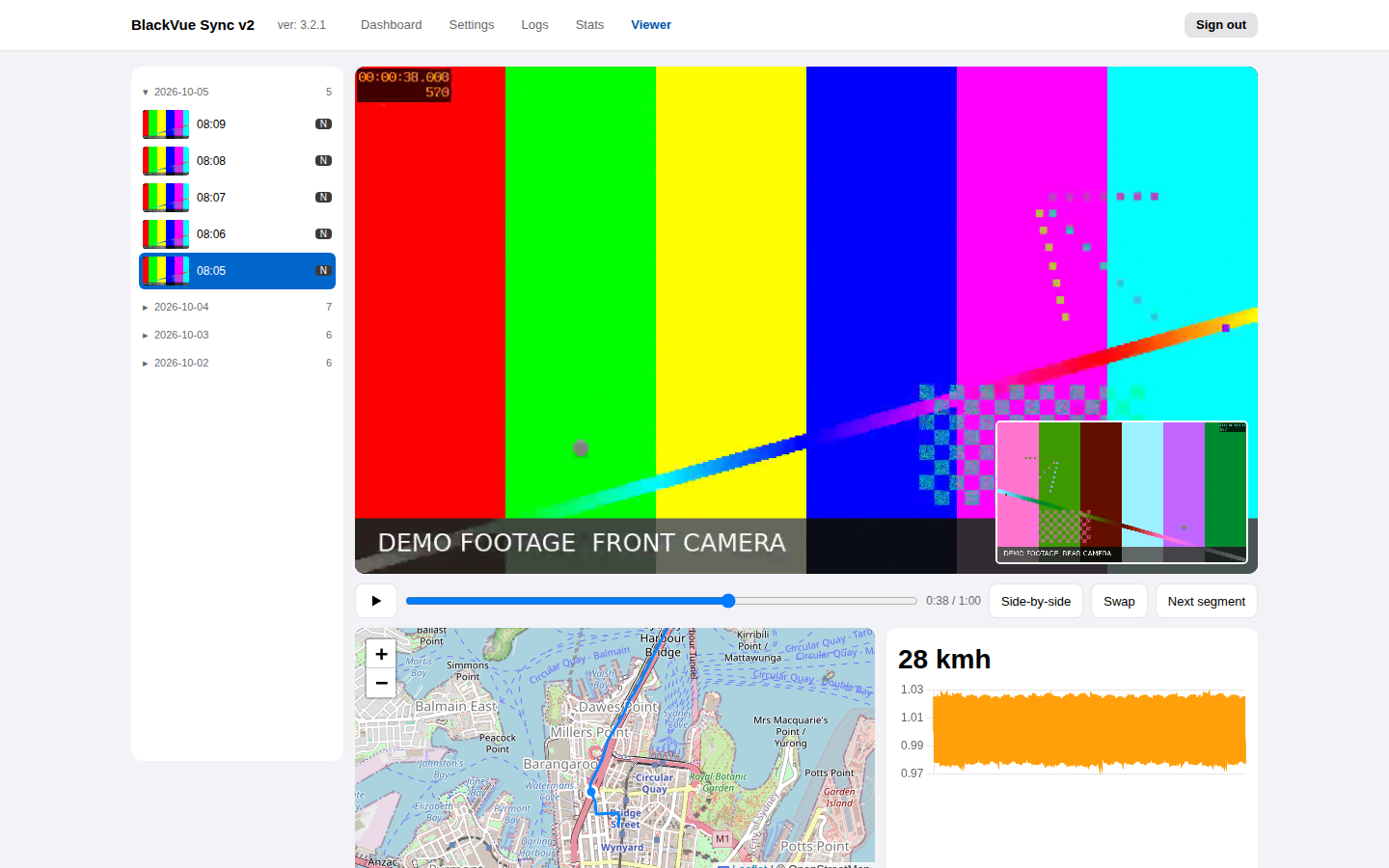Click the blue position marker on the map

tap(592, 792)
